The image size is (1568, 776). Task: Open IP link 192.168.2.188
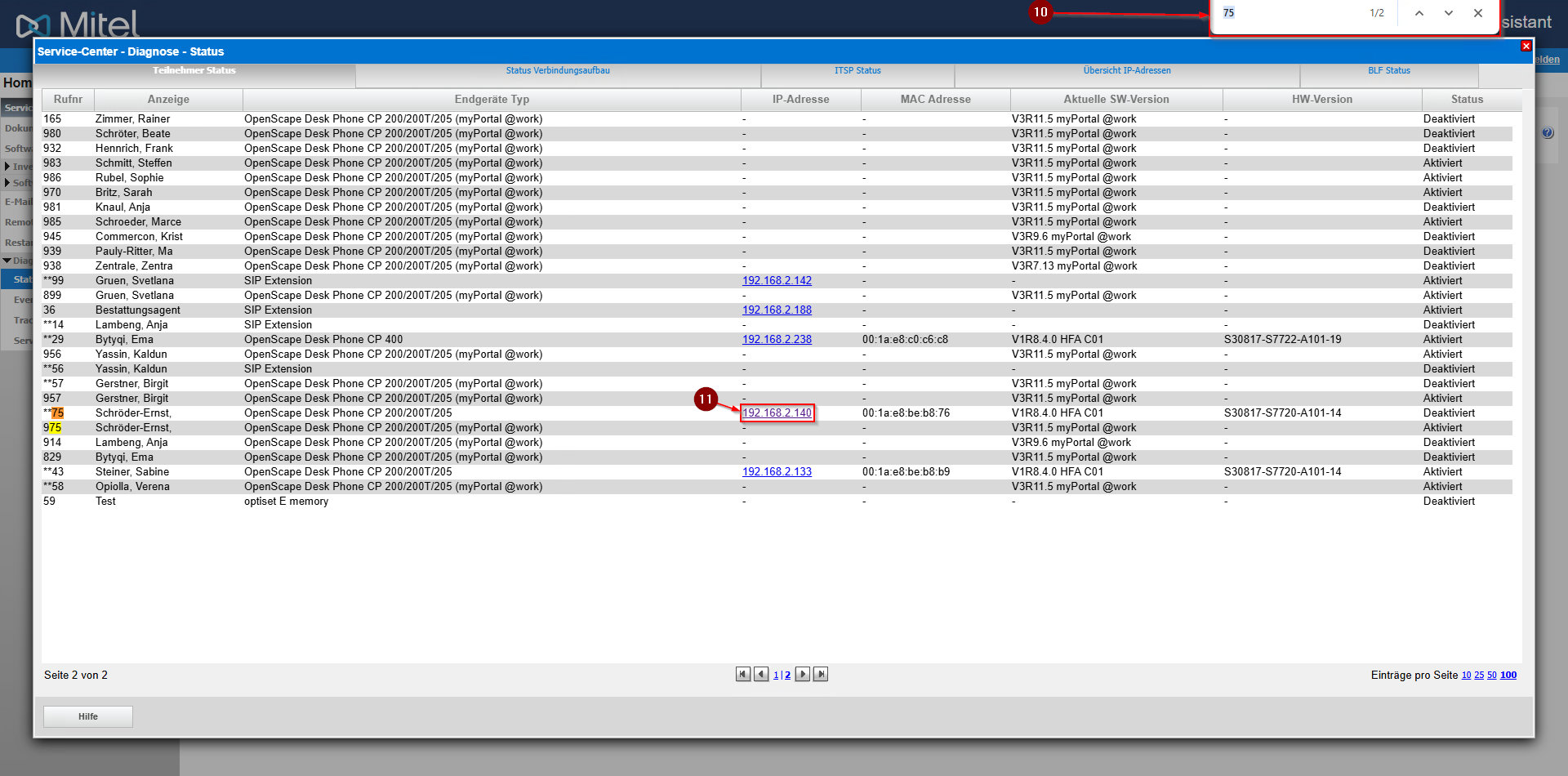coord(777,310)
